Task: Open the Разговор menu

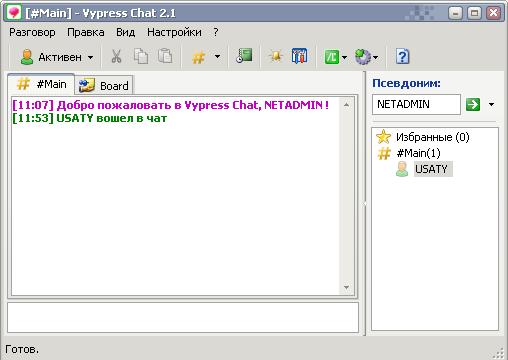Action: tap(32, 32)
